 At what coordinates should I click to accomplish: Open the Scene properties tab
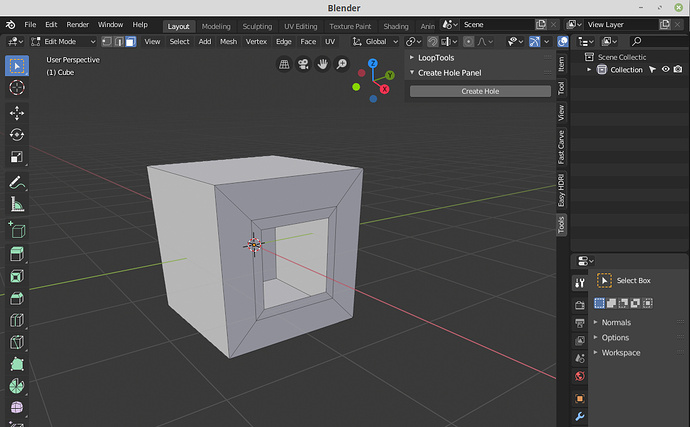(580, 358)
